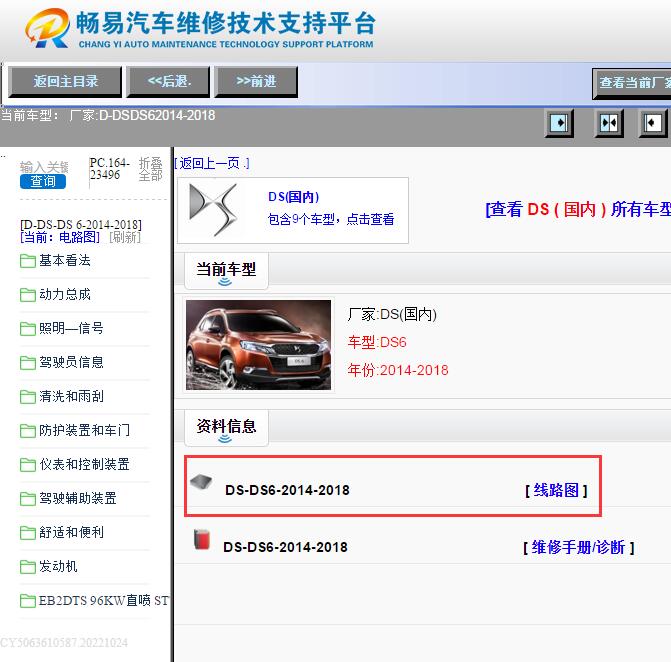
Task: Expand the 驾驶员信息 folder
Action: click(x=71, y=362)
